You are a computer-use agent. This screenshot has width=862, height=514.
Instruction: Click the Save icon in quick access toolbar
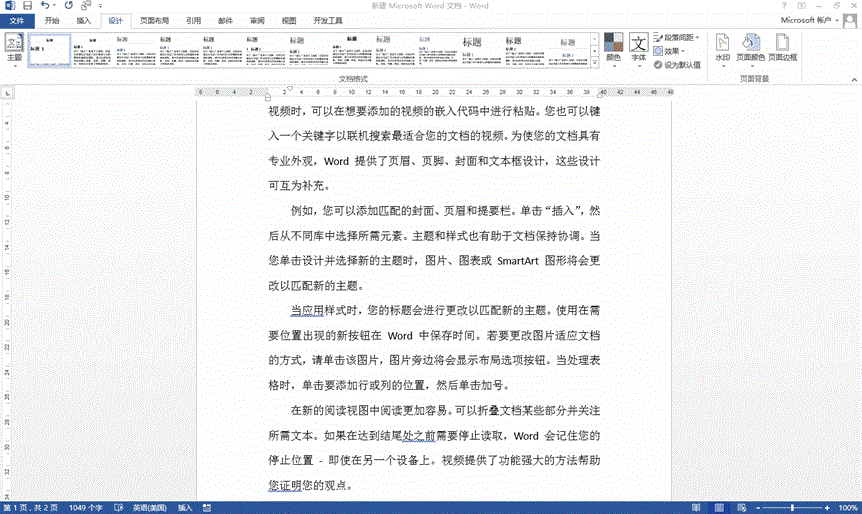coord(27,6)
